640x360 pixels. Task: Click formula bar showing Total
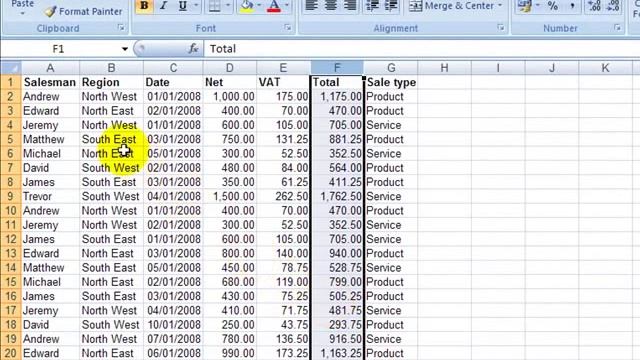point(422,49)
